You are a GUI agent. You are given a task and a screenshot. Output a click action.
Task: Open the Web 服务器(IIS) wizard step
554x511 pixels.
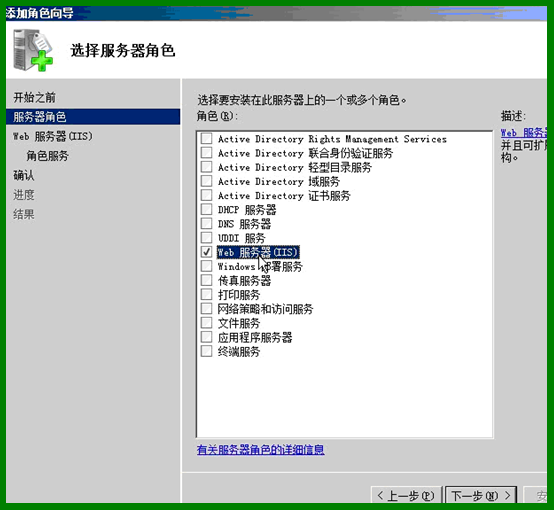tap(53, 136)
